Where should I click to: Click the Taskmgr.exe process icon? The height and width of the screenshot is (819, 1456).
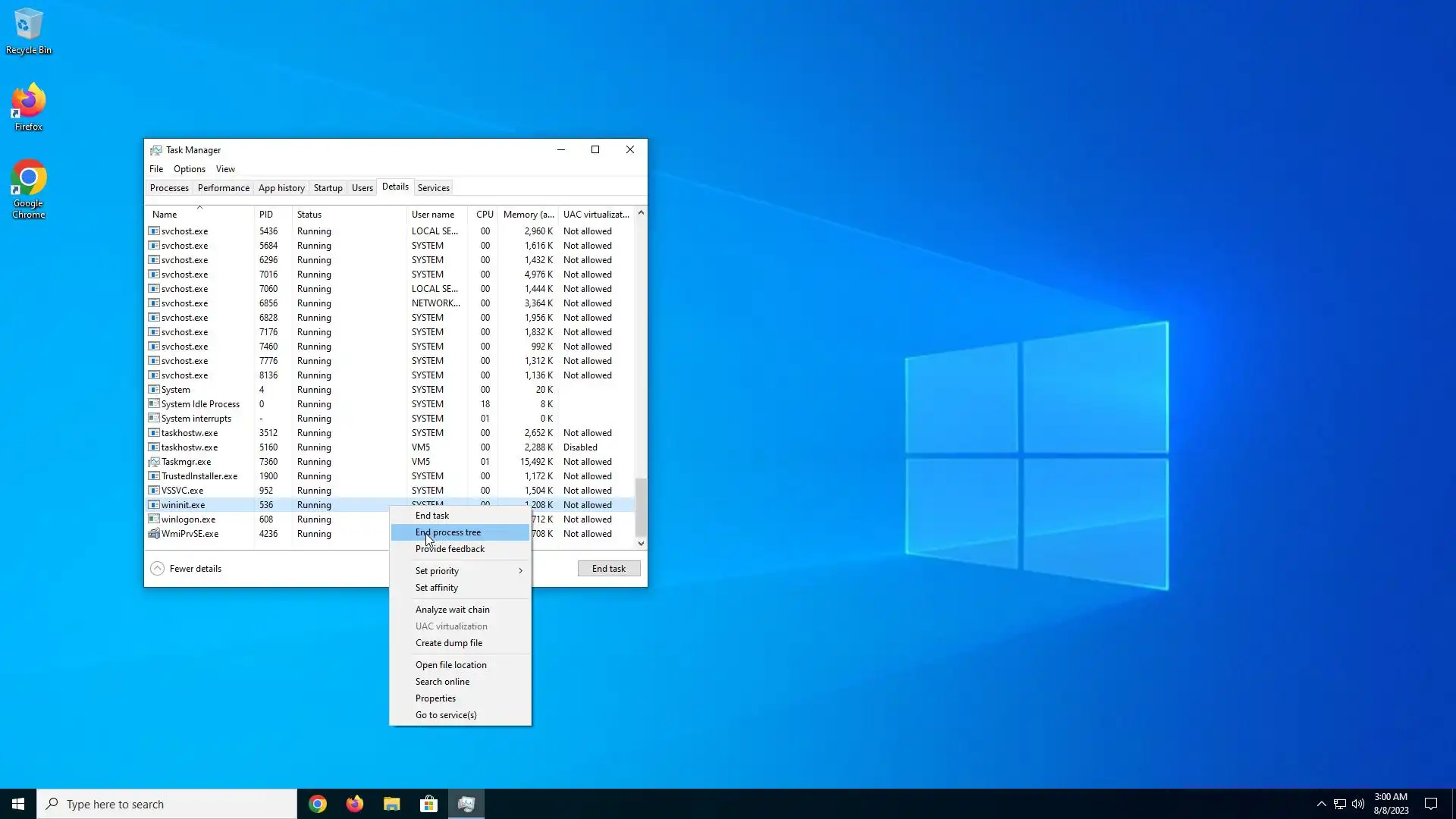pos(154,462)
